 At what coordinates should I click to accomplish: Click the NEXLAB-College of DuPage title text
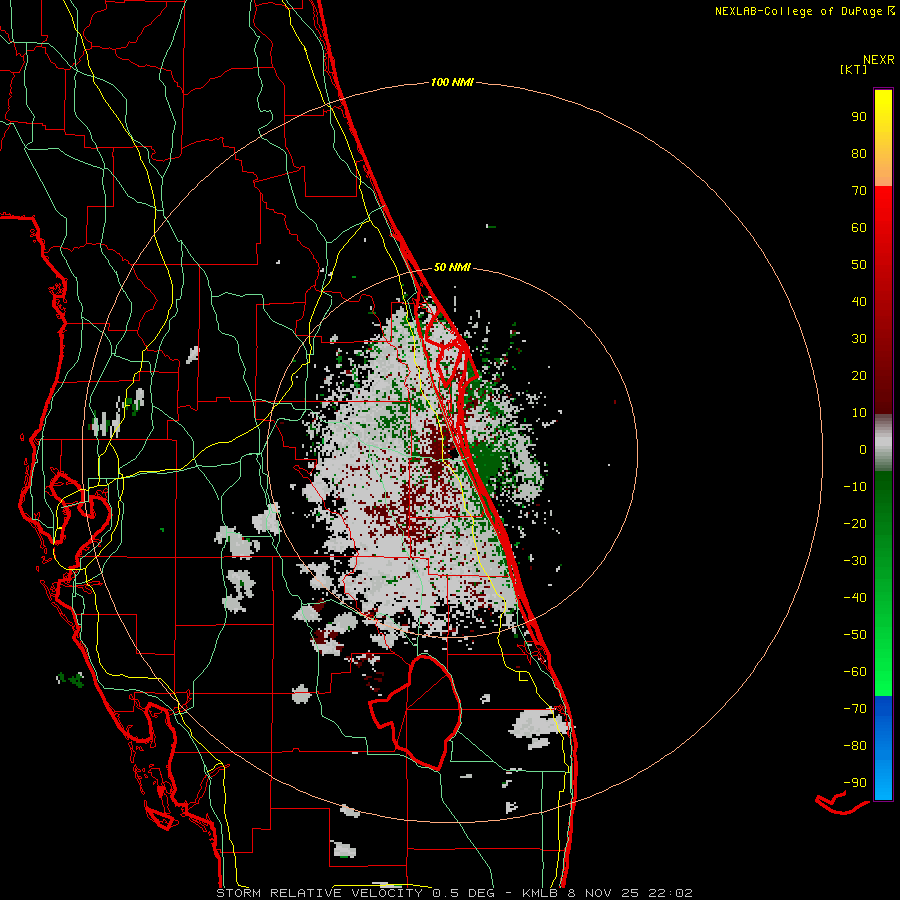[798, 11]
